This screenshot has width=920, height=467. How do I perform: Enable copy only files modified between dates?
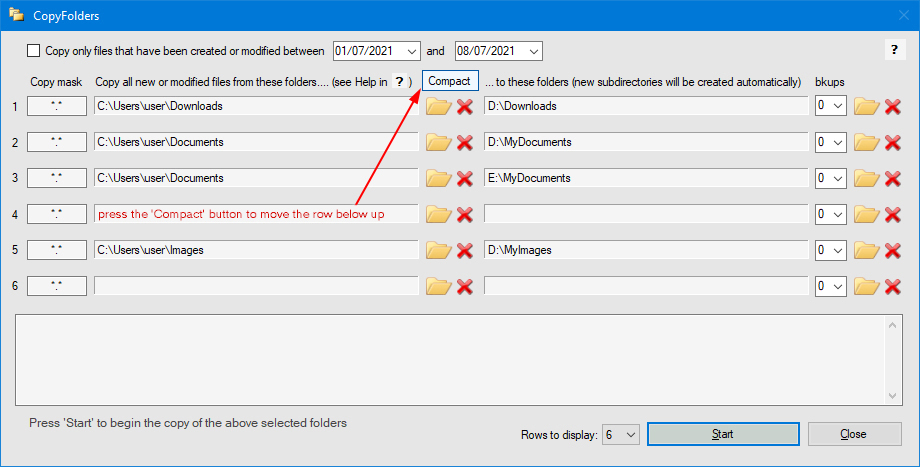[34, 51]
